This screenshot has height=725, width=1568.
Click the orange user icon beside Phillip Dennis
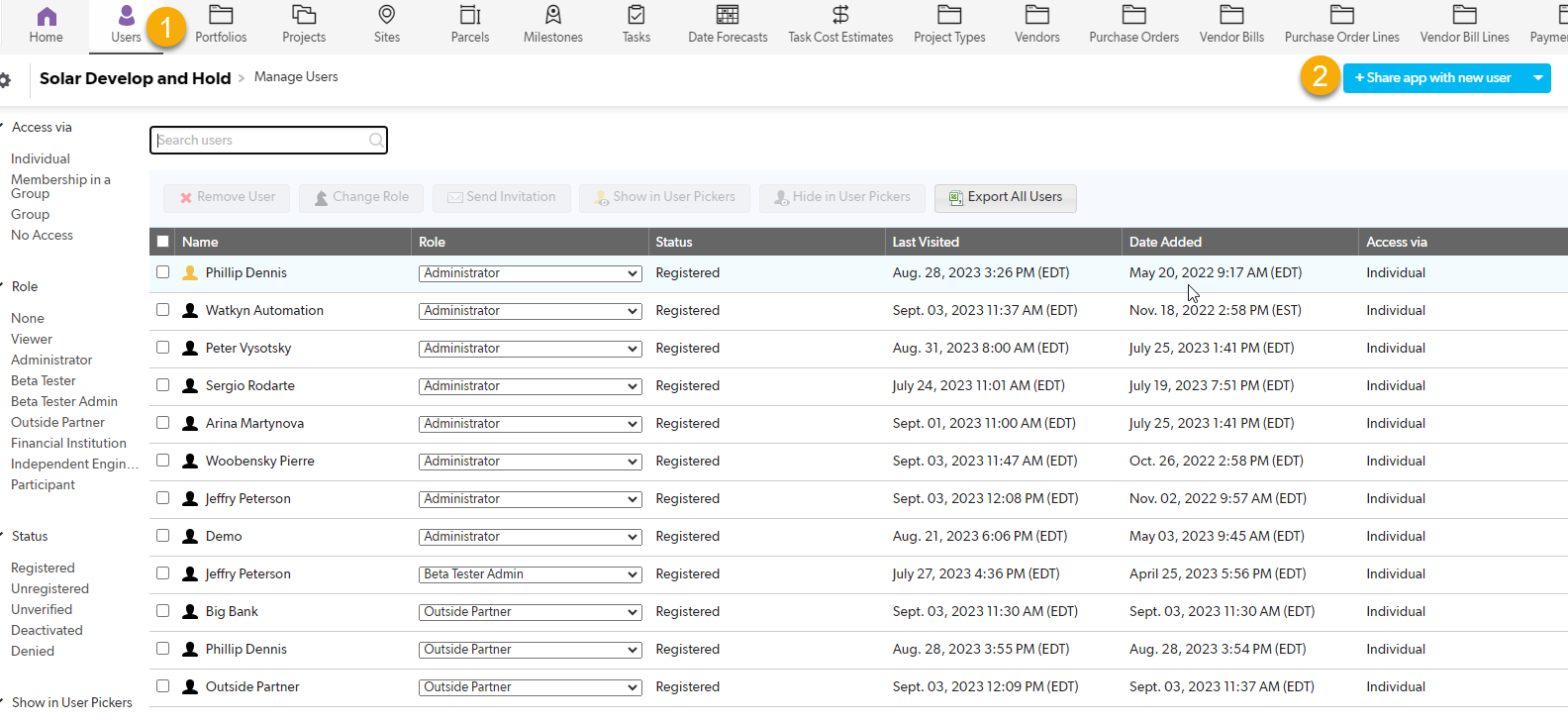coord(190,272)
